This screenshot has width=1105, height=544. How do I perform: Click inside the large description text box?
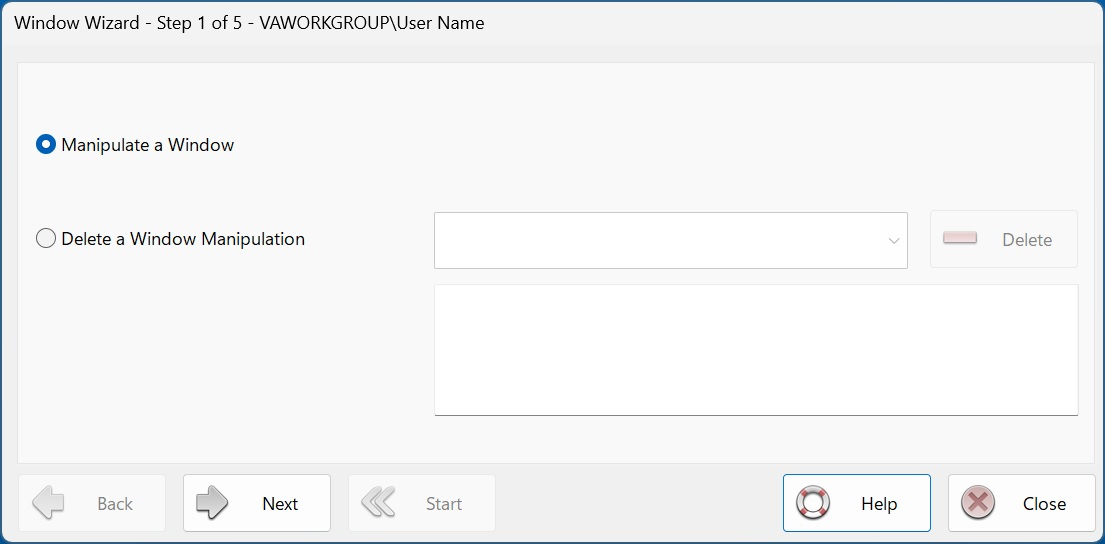click(756, 350)
